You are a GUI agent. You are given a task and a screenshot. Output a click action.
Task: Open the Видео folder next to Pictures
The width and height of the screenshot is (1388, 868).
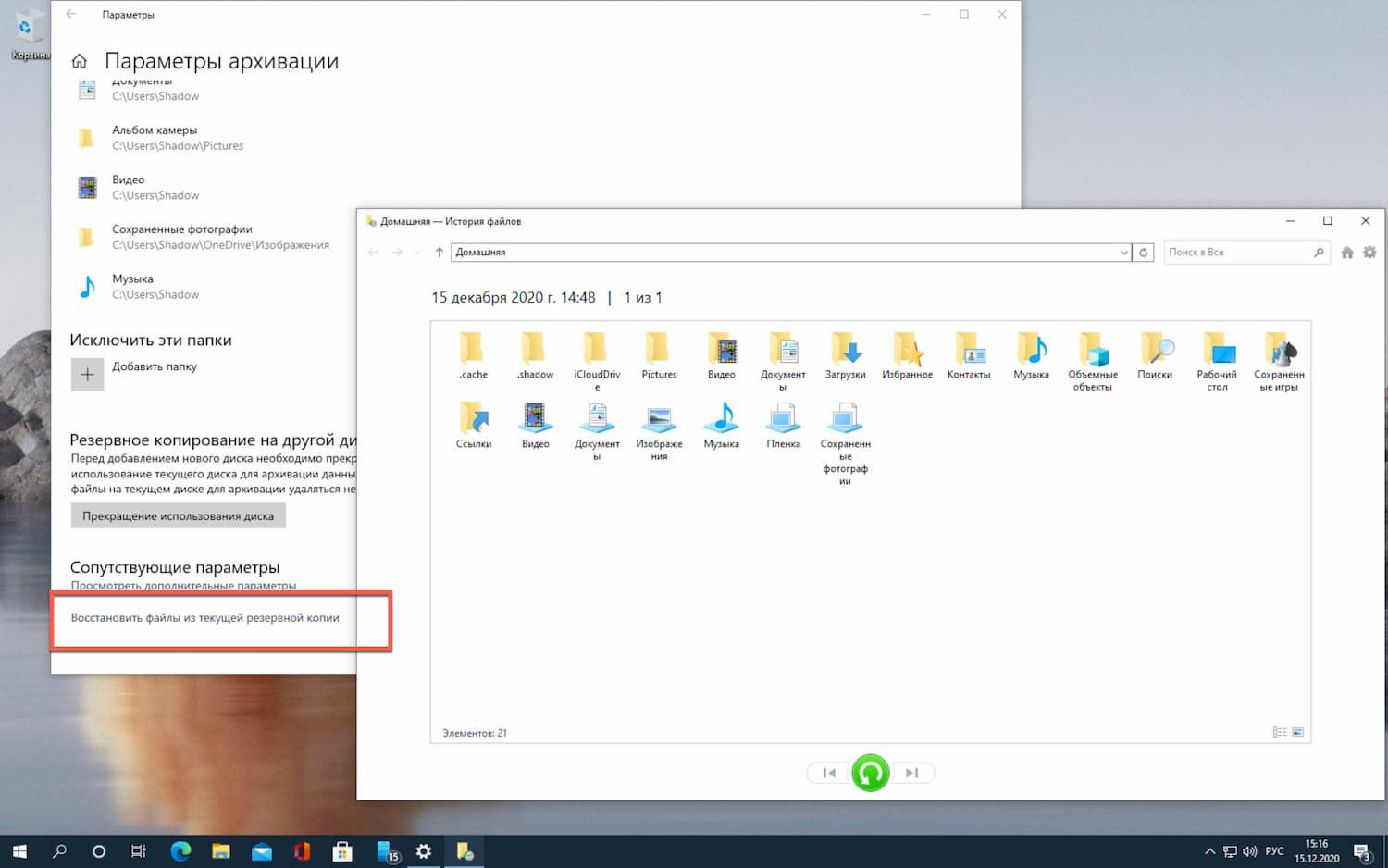(x=721, y=356)
